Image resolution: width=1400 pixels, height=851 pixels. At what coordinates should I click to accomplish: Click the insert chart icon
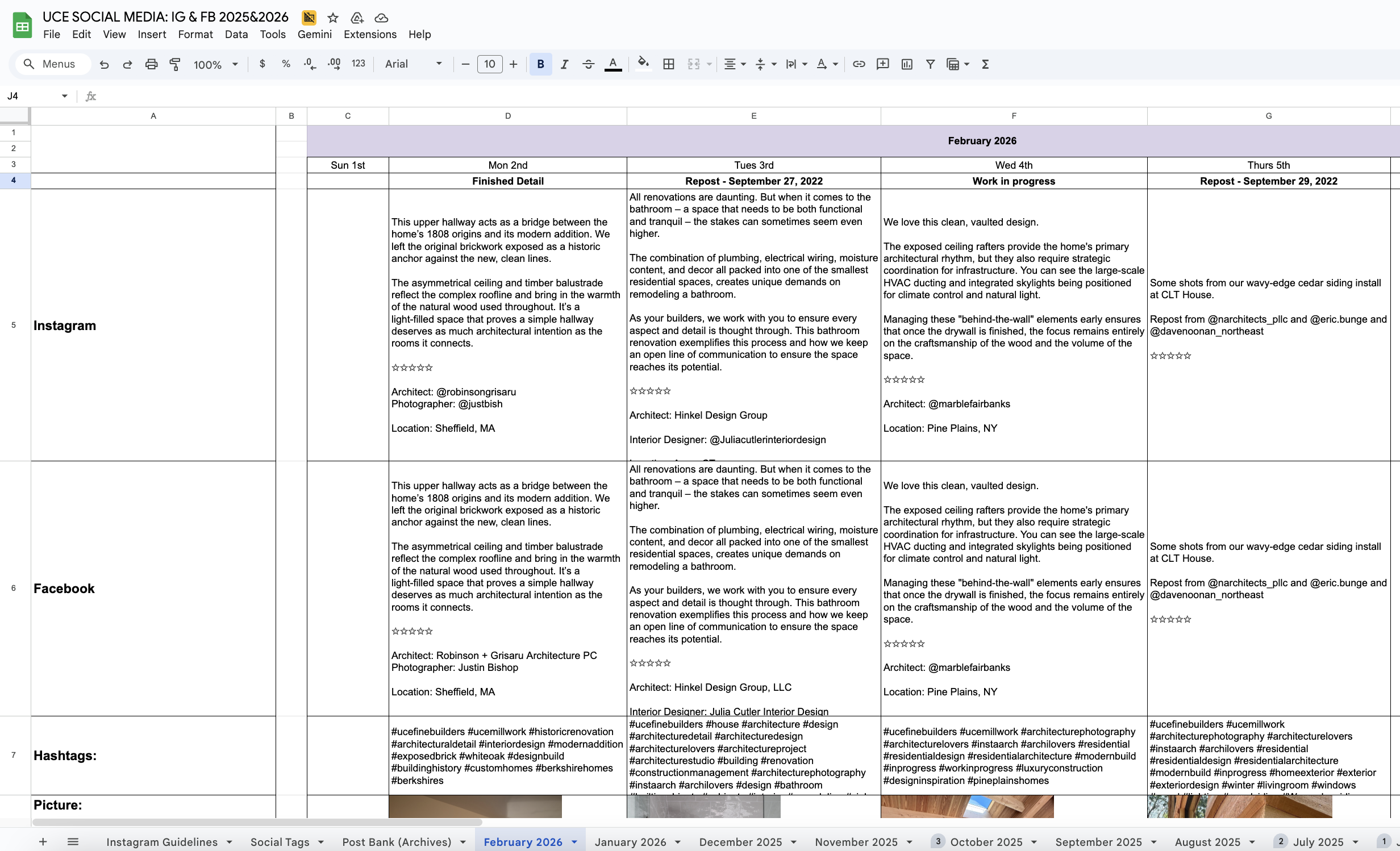907,64
